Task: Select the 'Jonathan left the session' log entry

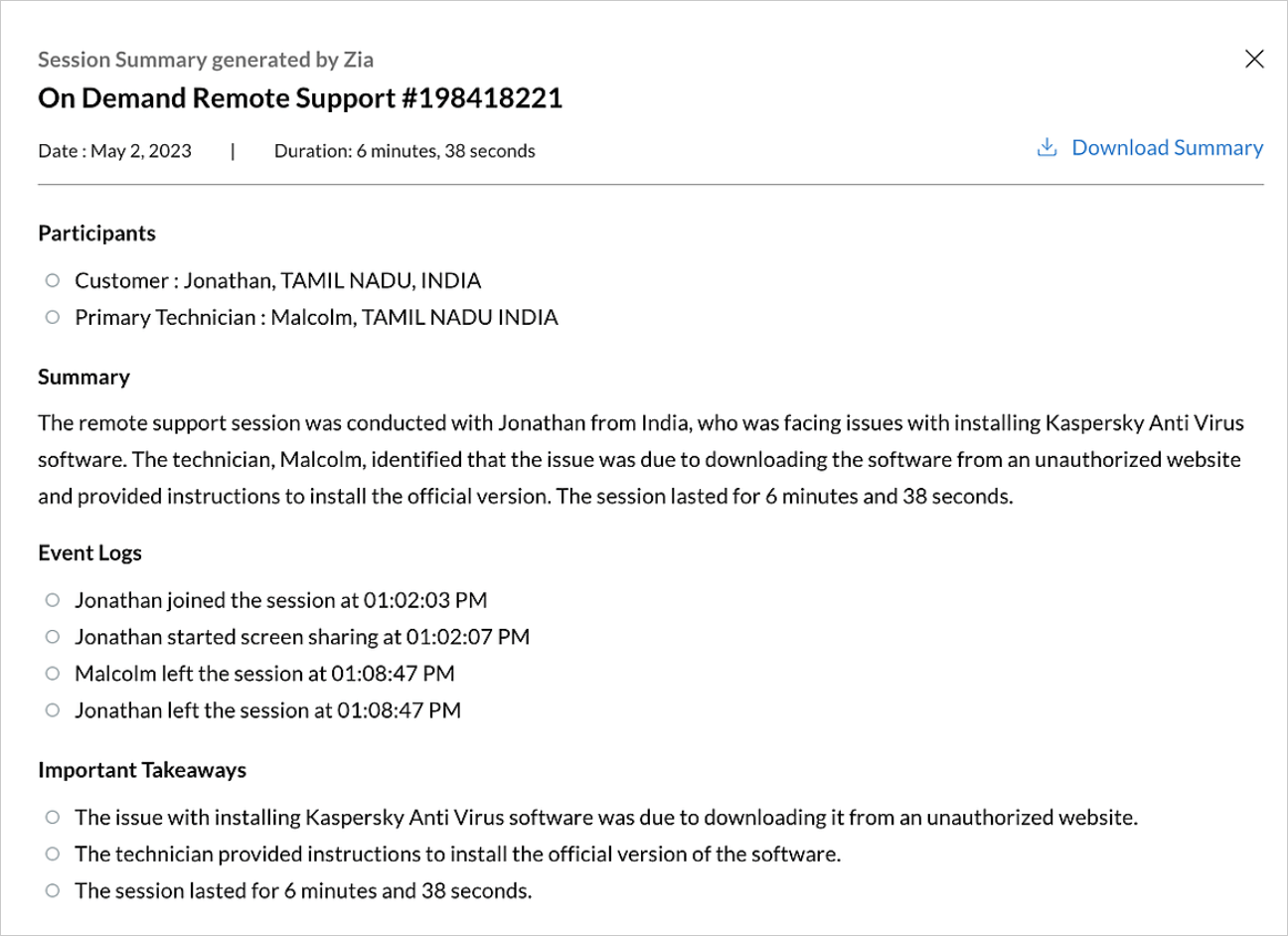Action: coord(267,710)
